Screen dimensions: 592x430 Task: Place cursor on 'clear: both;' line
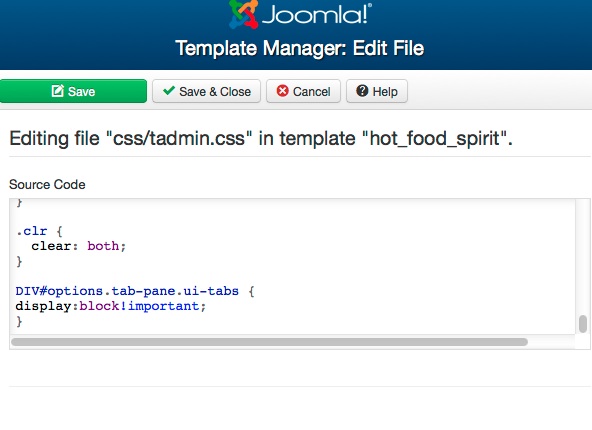(79, 246)
